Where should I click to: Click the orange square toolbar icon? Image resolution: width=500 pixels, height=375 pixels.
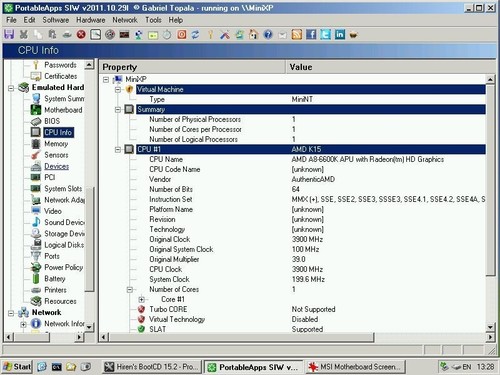point(182,34)
